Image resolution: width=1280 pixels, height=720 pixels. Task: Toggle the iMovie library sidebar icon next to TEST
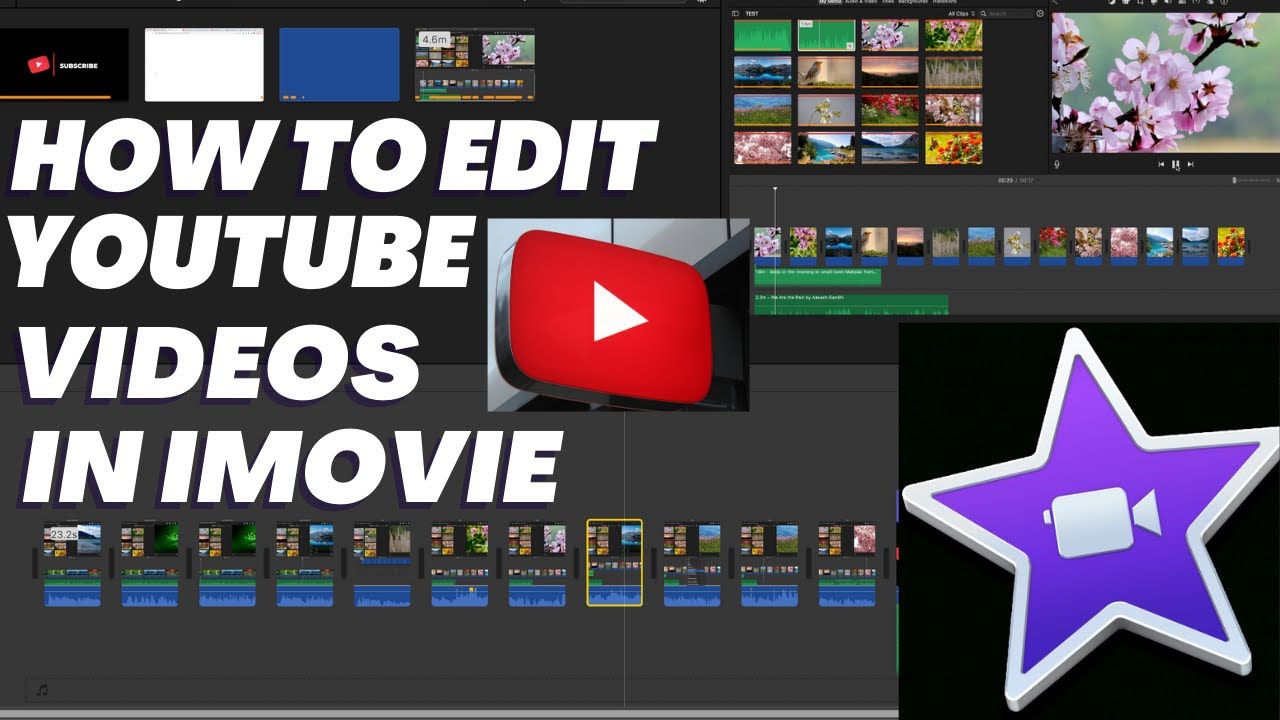coord(736,14)
